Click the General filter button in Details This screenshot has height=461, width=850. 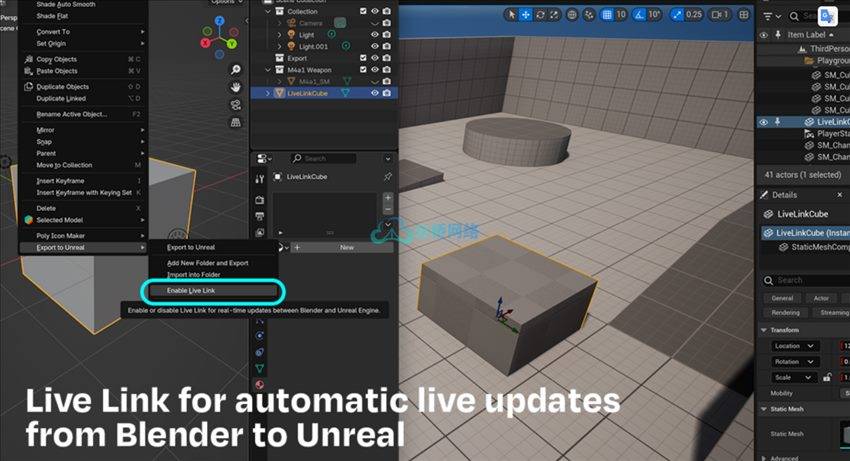coord(782,298)
